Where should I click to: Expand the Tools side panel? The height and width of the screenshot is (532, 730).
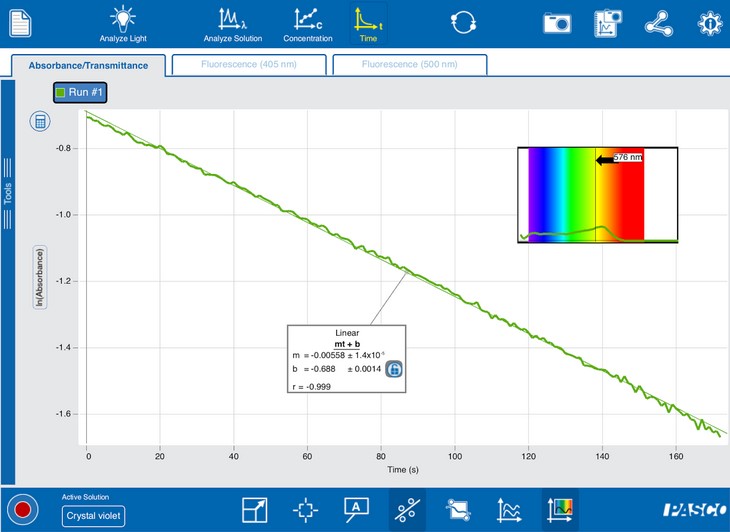pyautogui.click(x=7, y=193)
